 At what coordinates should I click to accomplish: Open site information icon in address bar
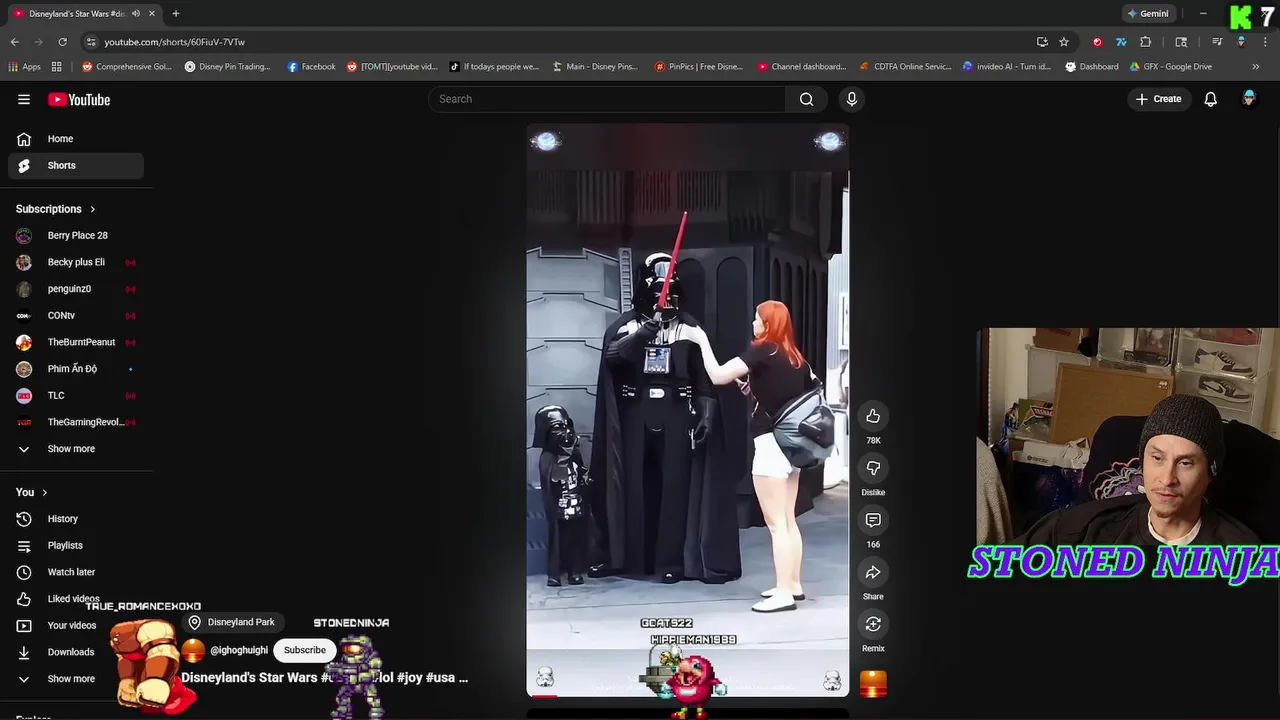pos(91,42)
